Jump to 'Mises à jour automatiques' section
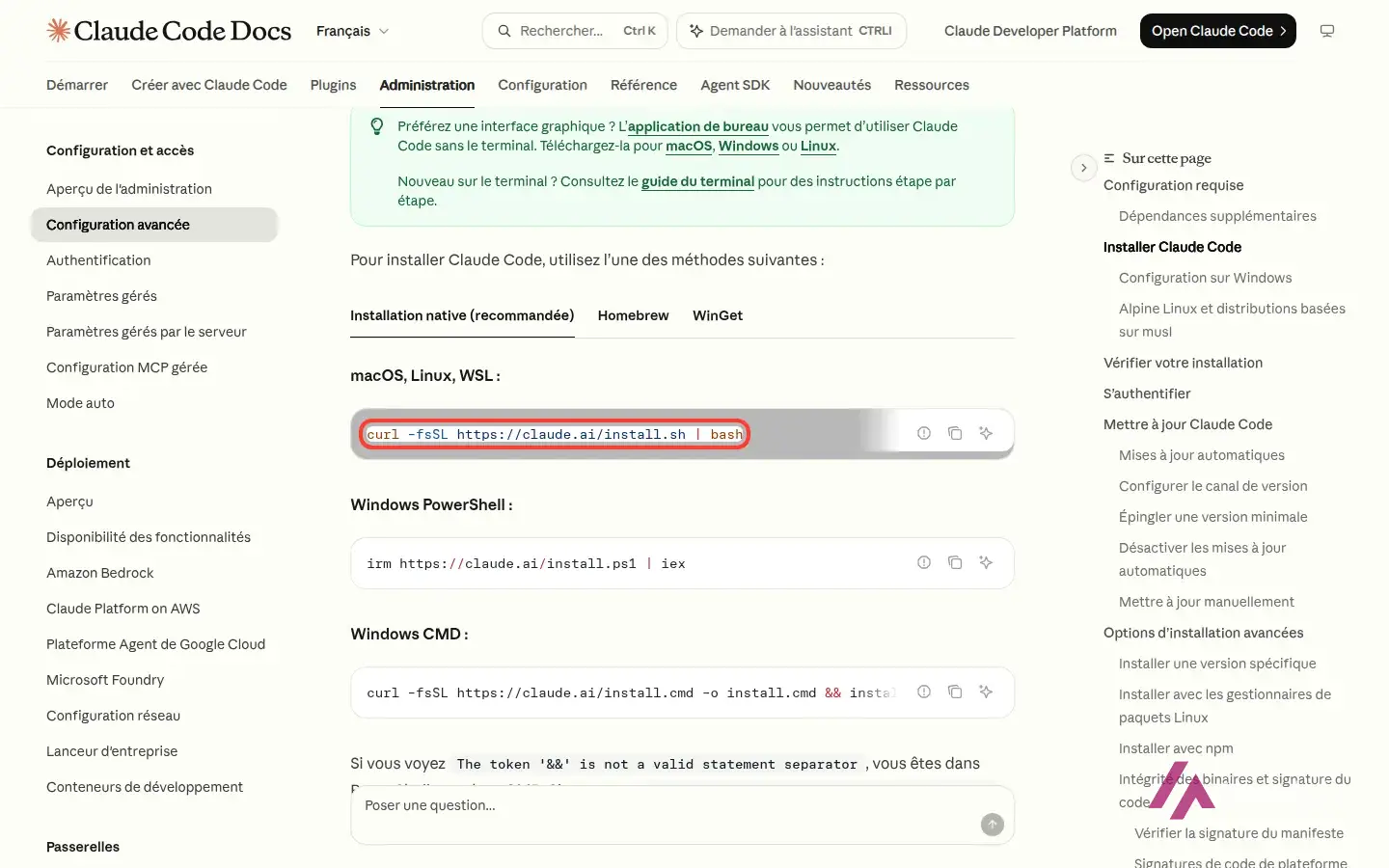Image resolution: width=1389 pixels, height=868 pixels. tap(1202, 455)
